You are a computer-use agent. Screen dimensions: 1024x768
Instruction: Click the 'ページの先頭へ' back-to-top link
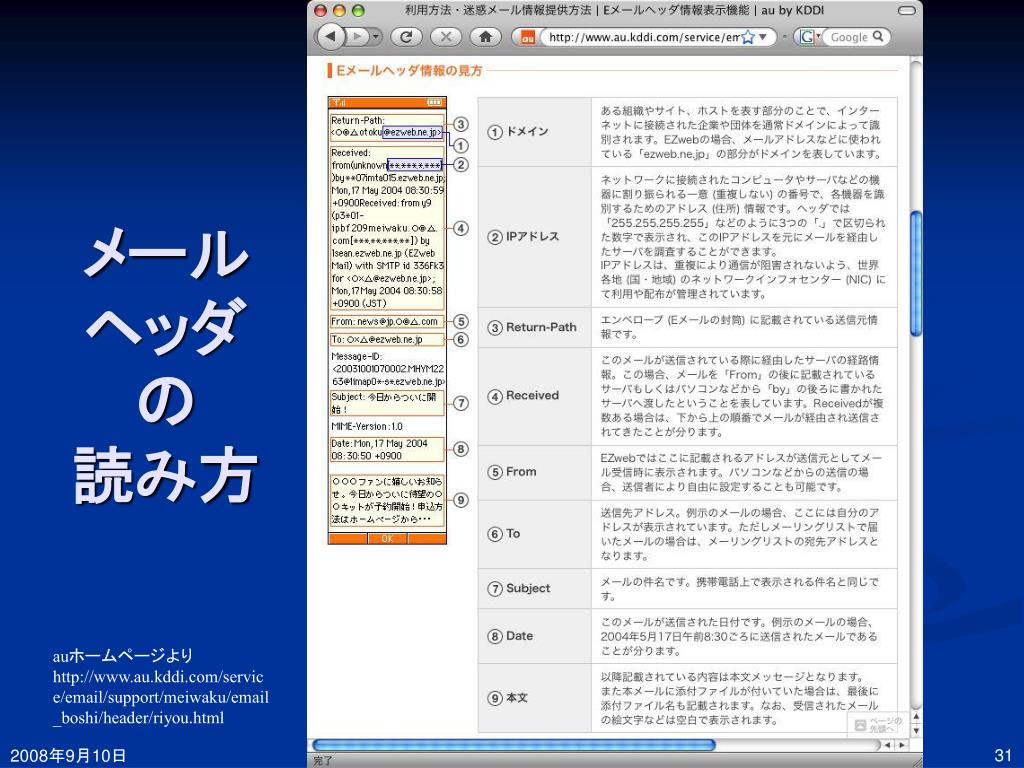click(879, 724)
